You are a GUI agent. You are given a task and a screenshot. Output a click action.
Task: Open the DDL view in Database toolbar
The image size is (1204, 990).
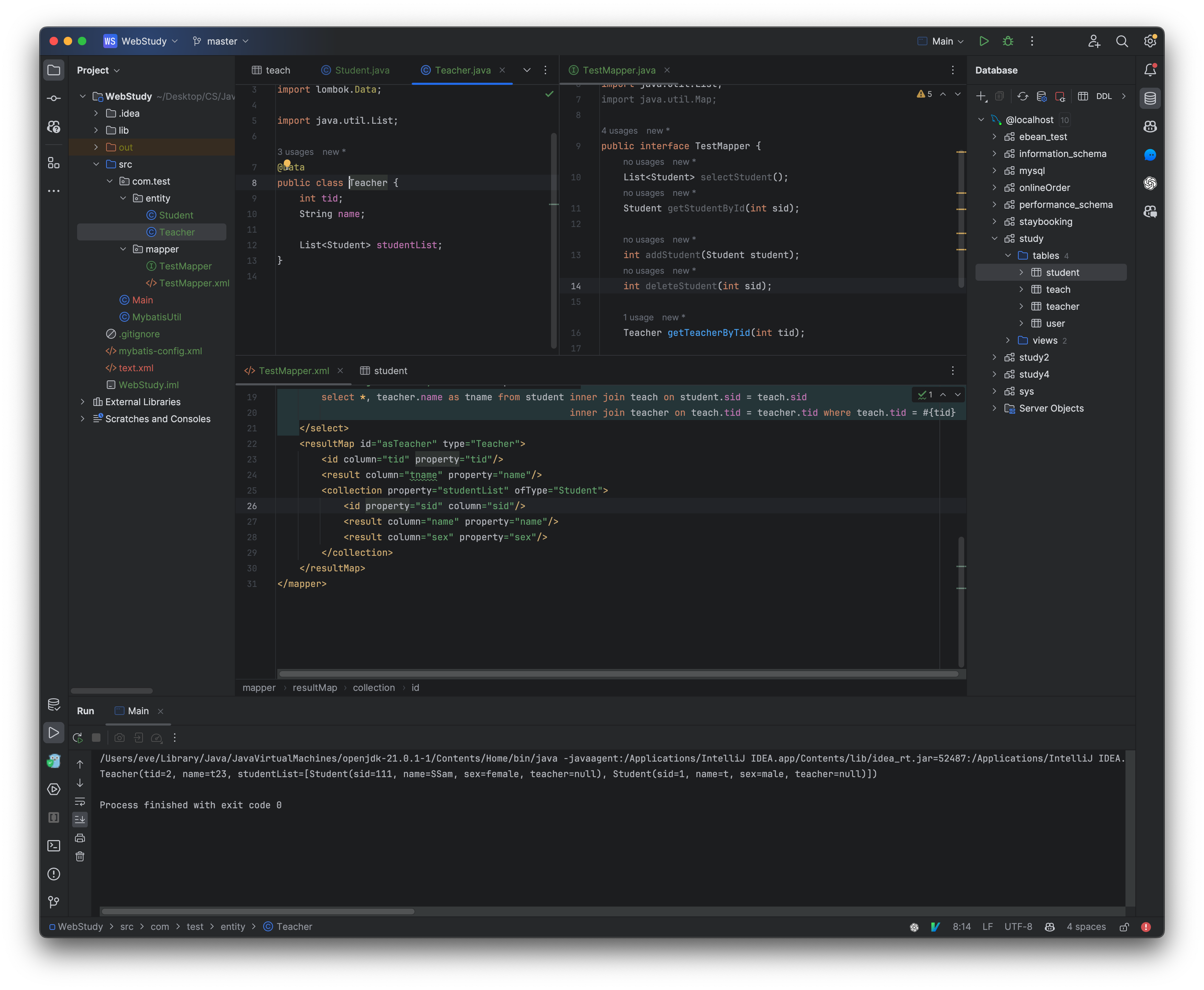(1104, 97)
